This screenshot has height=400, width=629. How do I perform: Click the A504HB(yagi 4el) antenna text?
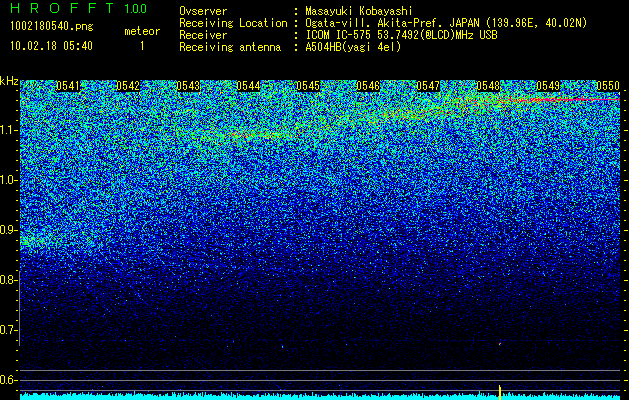coord(353,47)
